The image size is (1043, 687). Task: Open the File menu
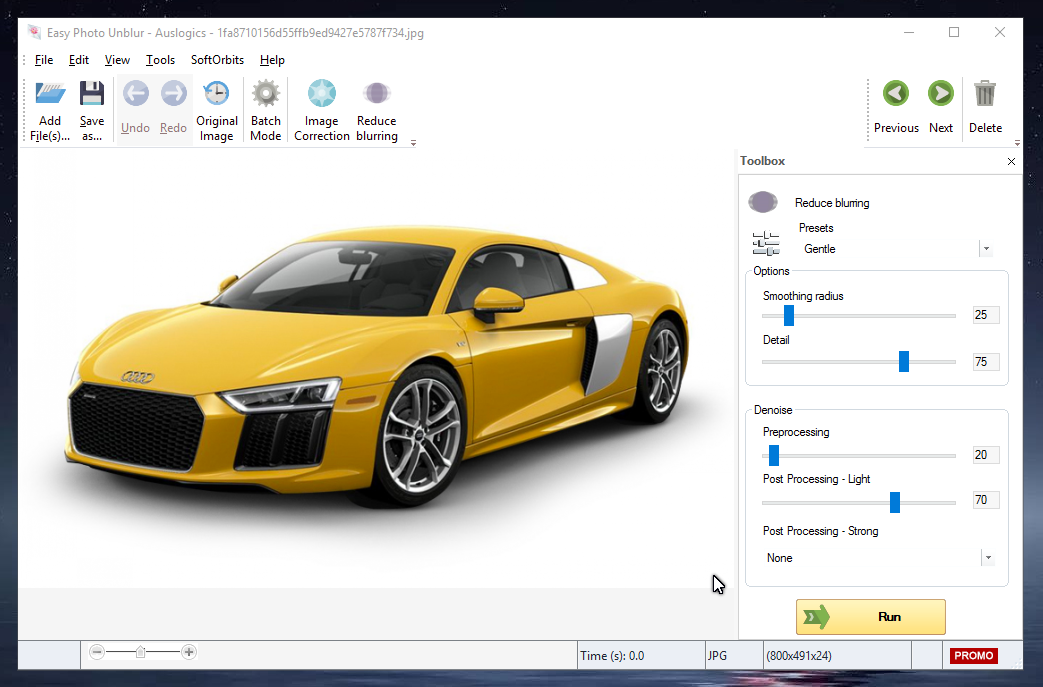[44, 60]
